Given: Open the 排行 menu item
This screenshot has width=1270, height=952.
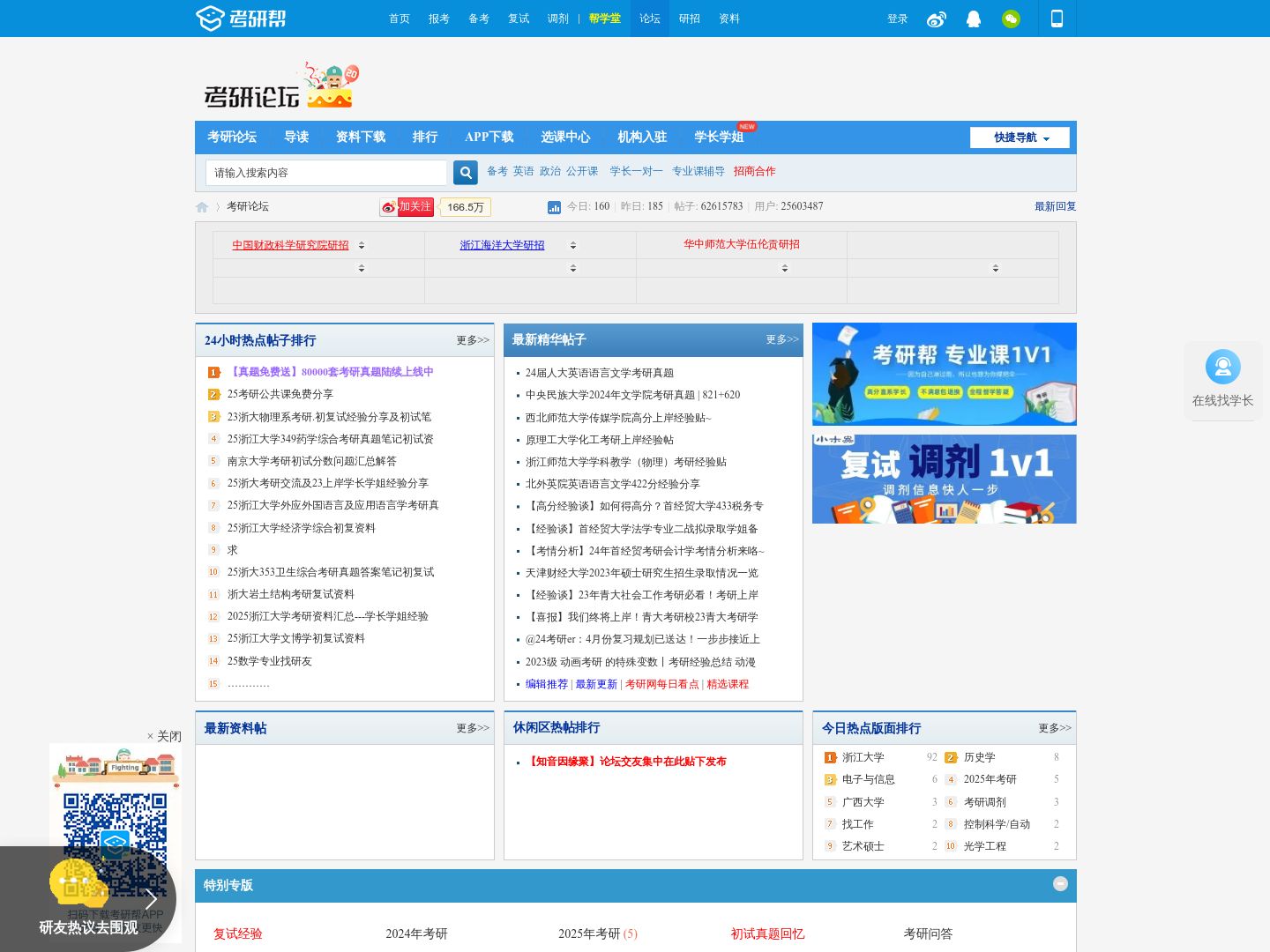Looking at the screenshot, I should point(425,137).
